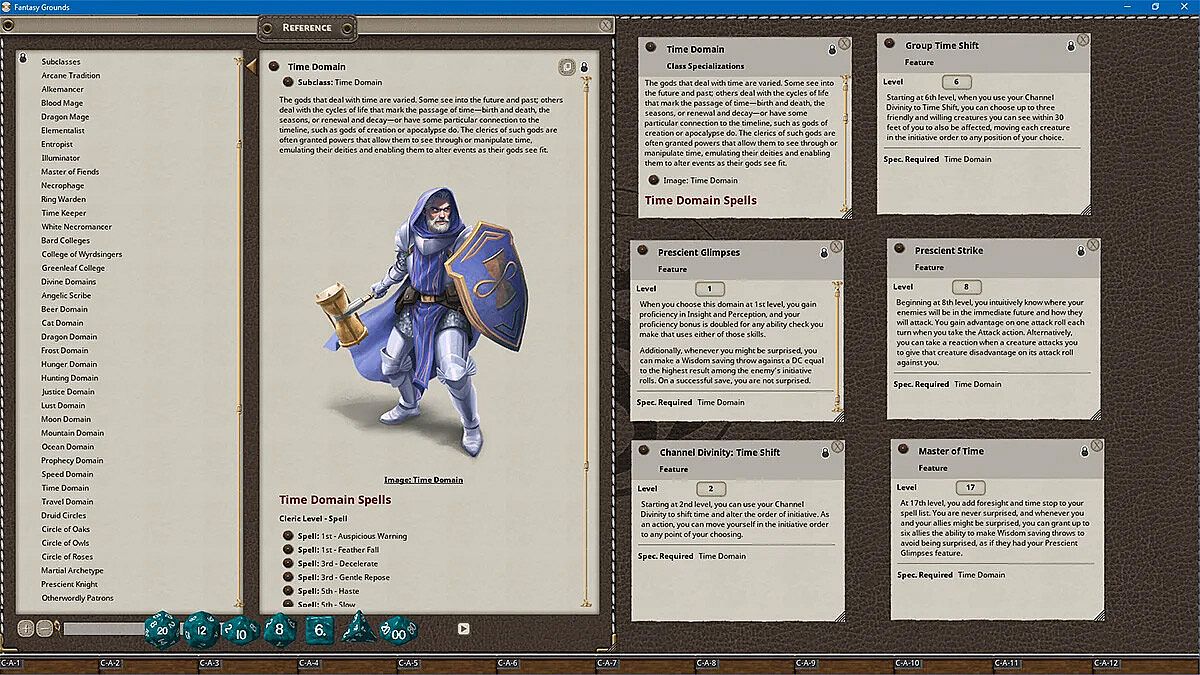Open the Bard Colleges index entry

[x=66, y=240]
